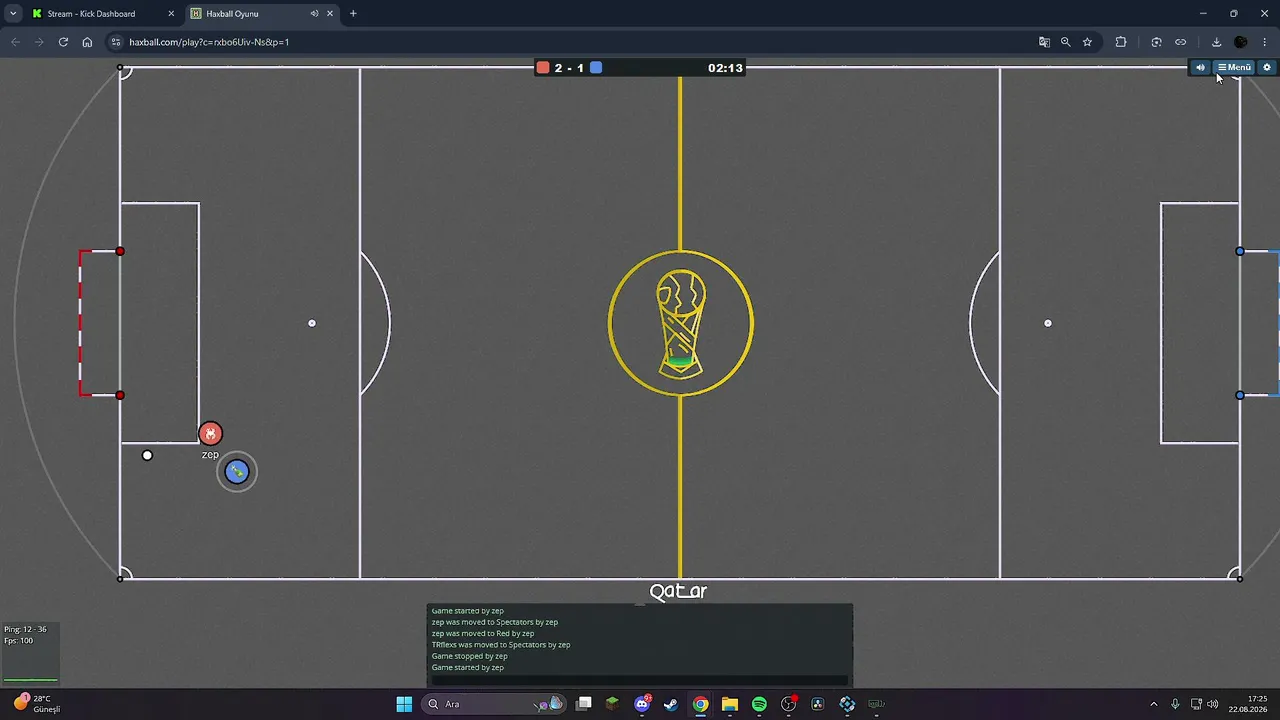Translate this page icon
The height and width of the screenshot is (720, 1280).
pyautogui.click(x=1044, y=42)
